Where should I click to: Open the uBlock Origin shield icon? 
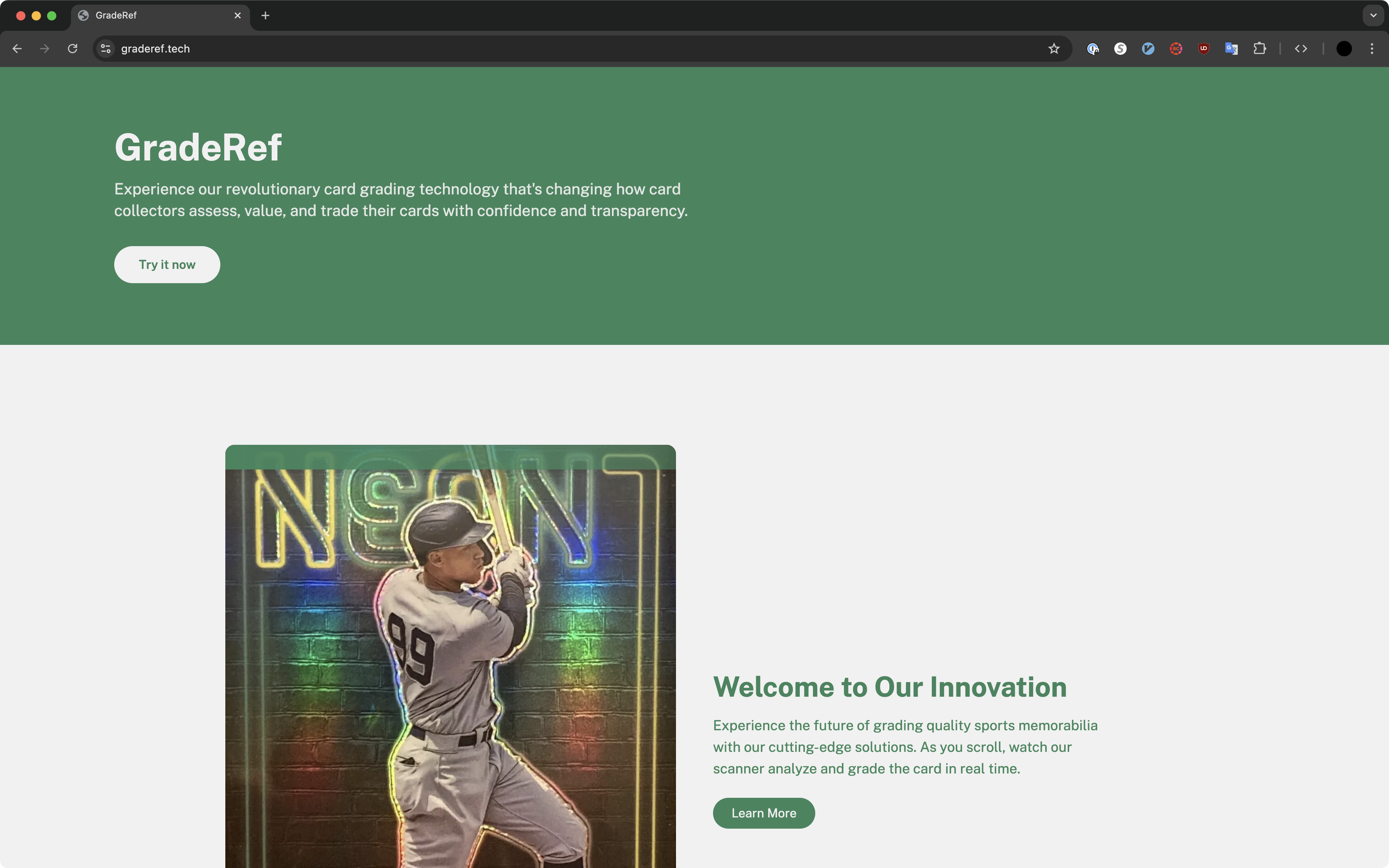point(1204,49)
